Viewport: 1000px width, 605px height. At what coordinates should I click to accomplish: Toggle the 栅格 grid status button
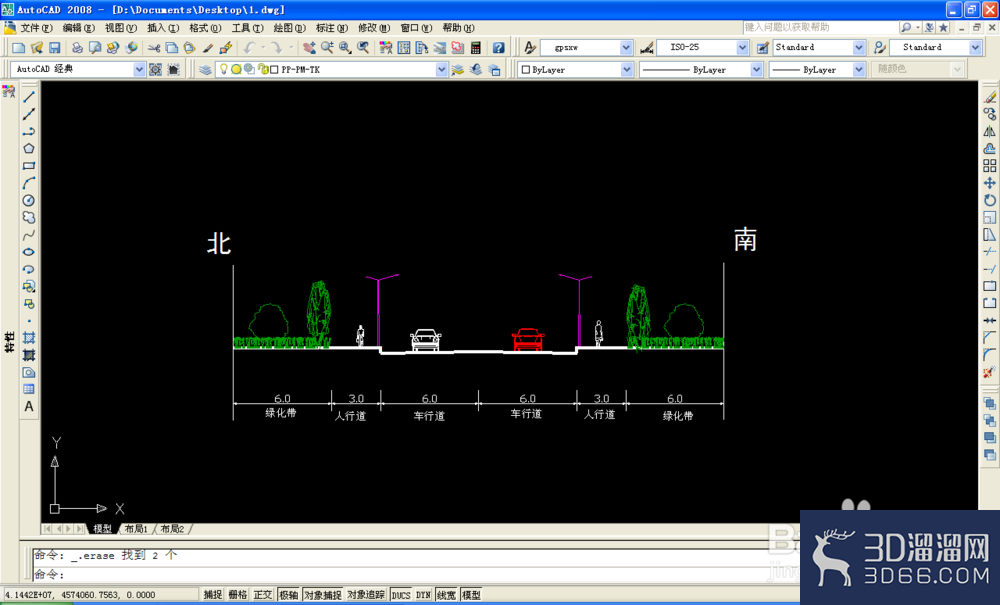(x=238, y=595)
